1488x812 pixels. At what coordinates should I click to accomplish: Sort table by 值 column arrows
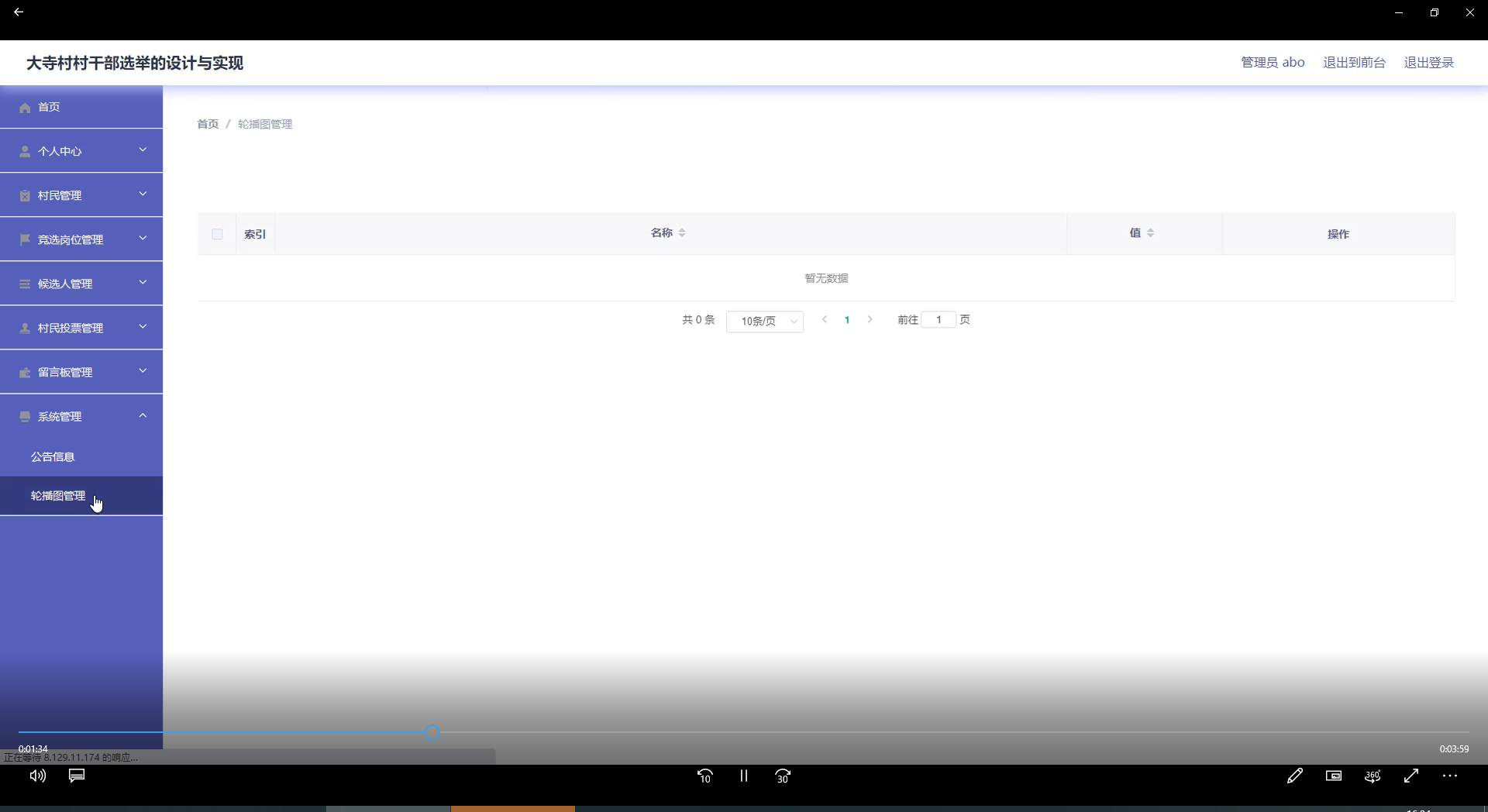pyautogui.click(x=1150, y=232)
